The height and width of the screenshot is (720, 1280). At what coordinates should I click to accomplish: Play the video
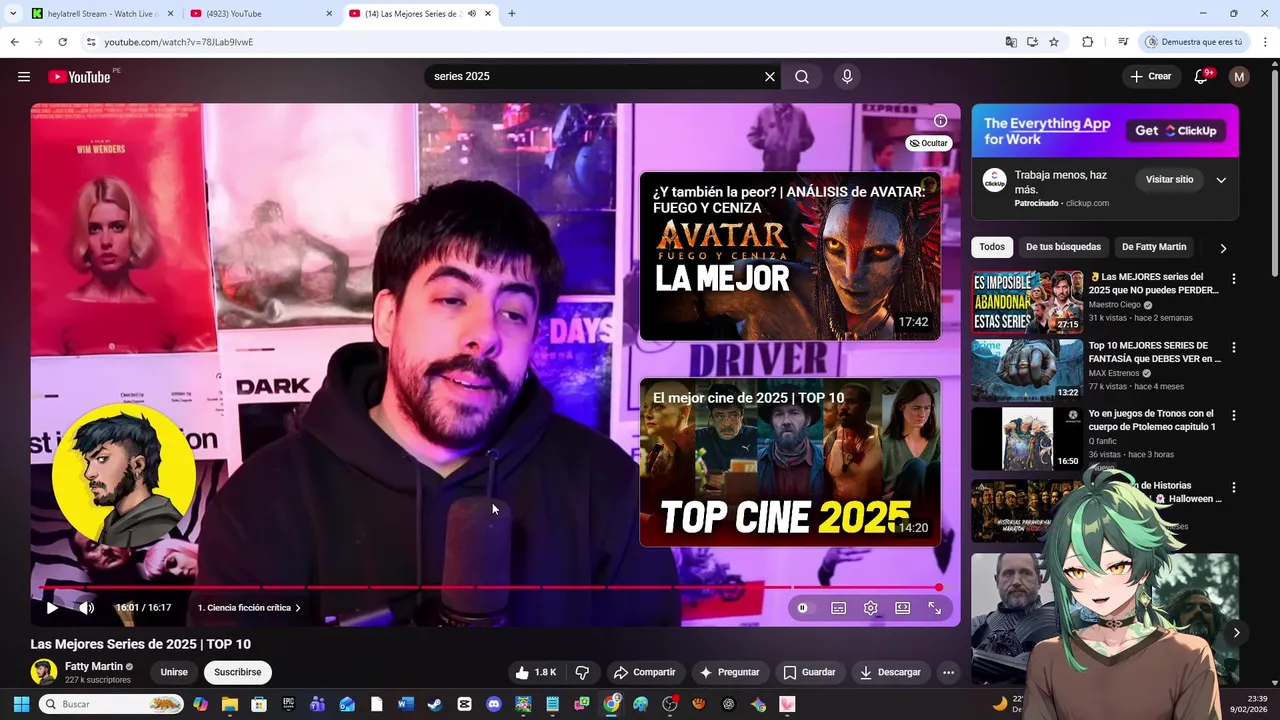coord(52,608)
